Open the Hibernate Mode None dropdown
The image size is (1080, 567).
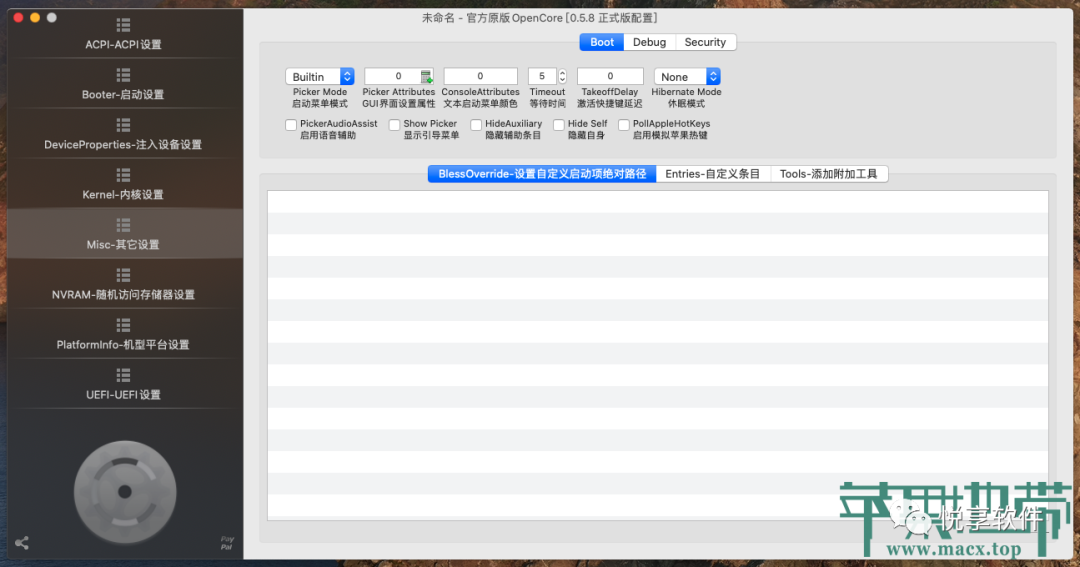coord(687,76)
